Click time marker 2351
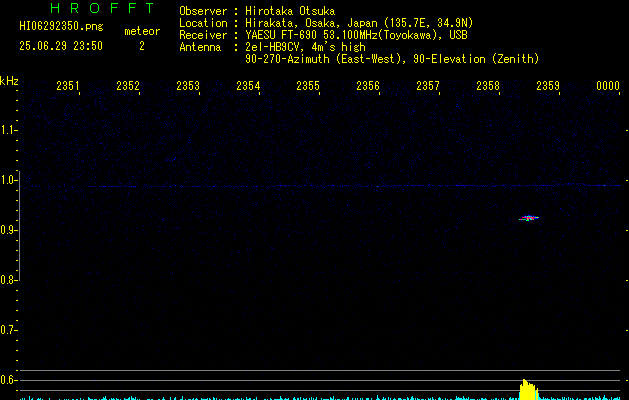This screenshot has height=400, width=629. tap(68, 86)
